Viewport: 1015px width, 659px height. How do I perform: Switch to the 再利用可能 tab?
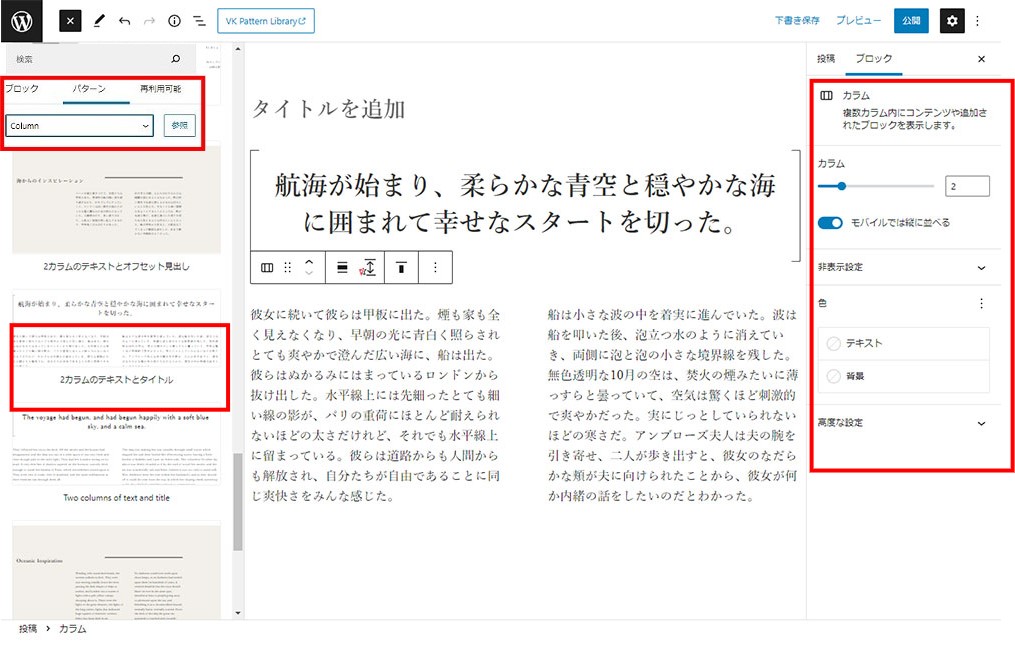point(160,89)
